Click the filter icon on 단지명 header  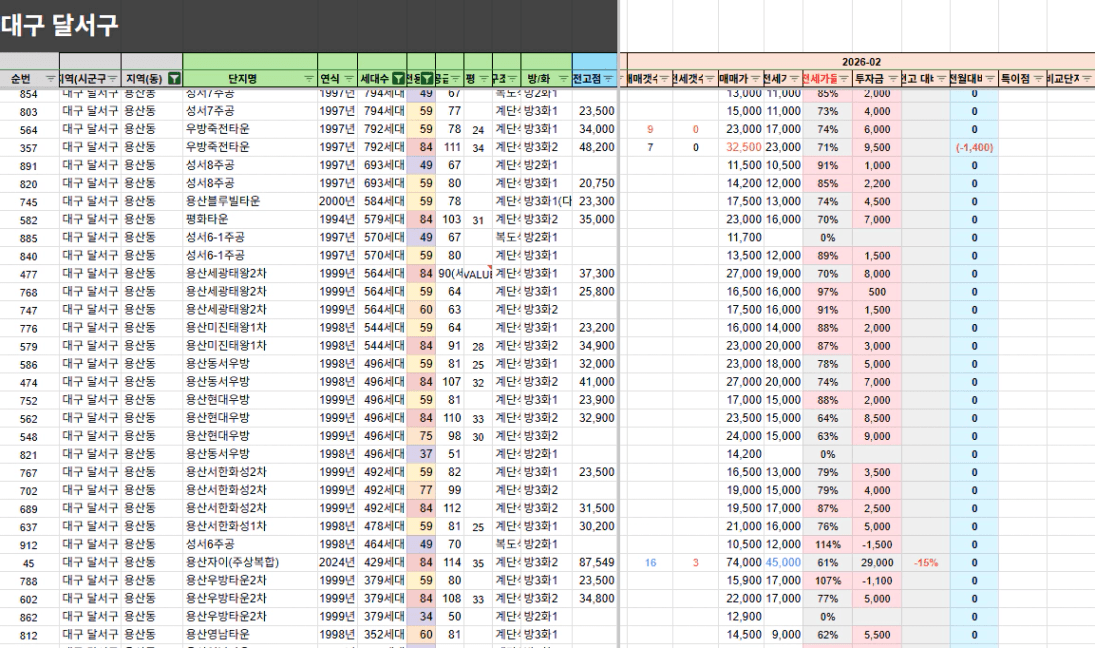[307, 79]
